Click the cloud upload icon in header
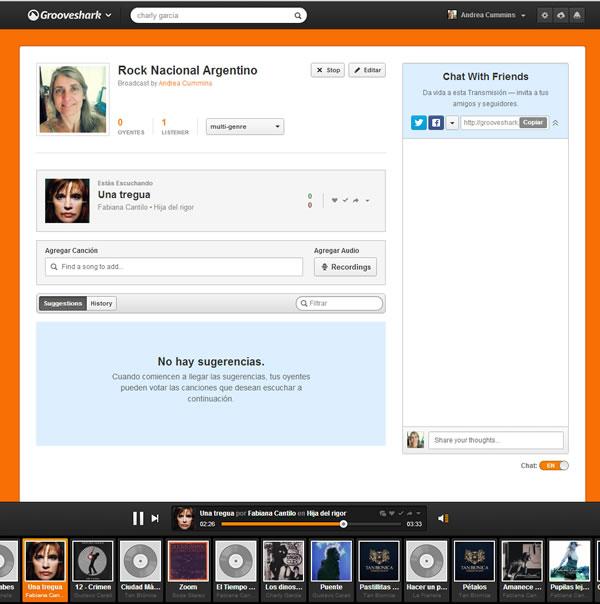The height and width of the screenshot is (604, 600). (x=561, y=15)
